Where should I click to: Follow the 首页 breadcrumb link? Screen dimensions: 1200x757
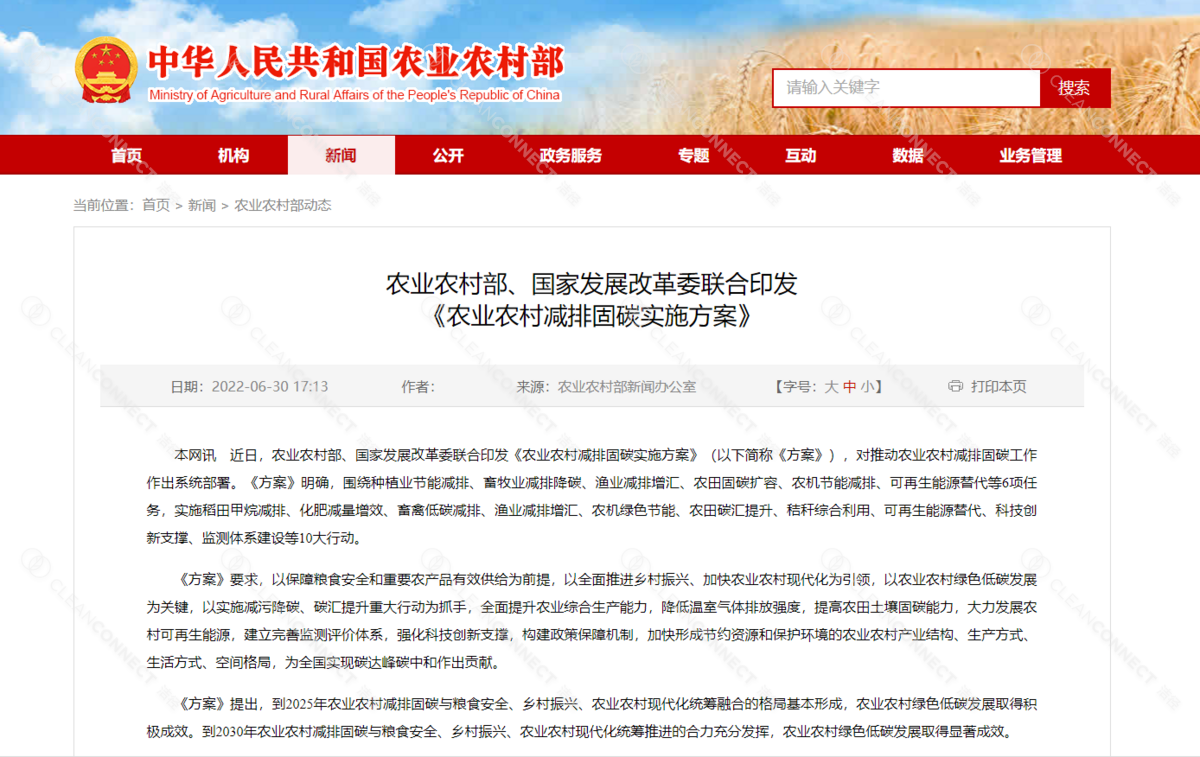[x=156, y=205]
